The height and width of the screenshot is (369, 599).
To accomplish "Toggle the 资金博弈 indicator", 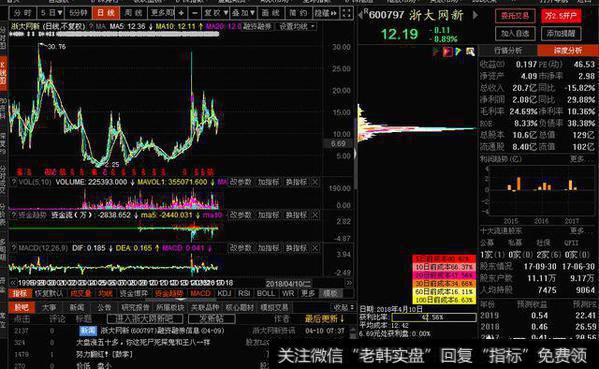I will pyautogui.click(x=133, y=293).
